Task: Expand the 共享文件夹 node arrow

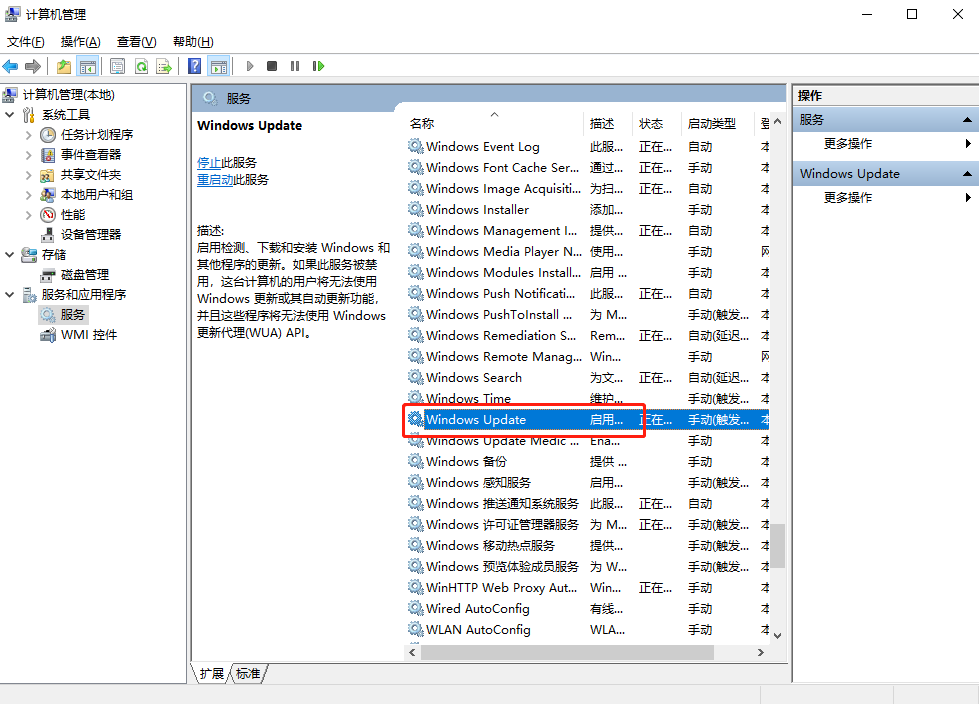Action: click(x=29, y=175)
